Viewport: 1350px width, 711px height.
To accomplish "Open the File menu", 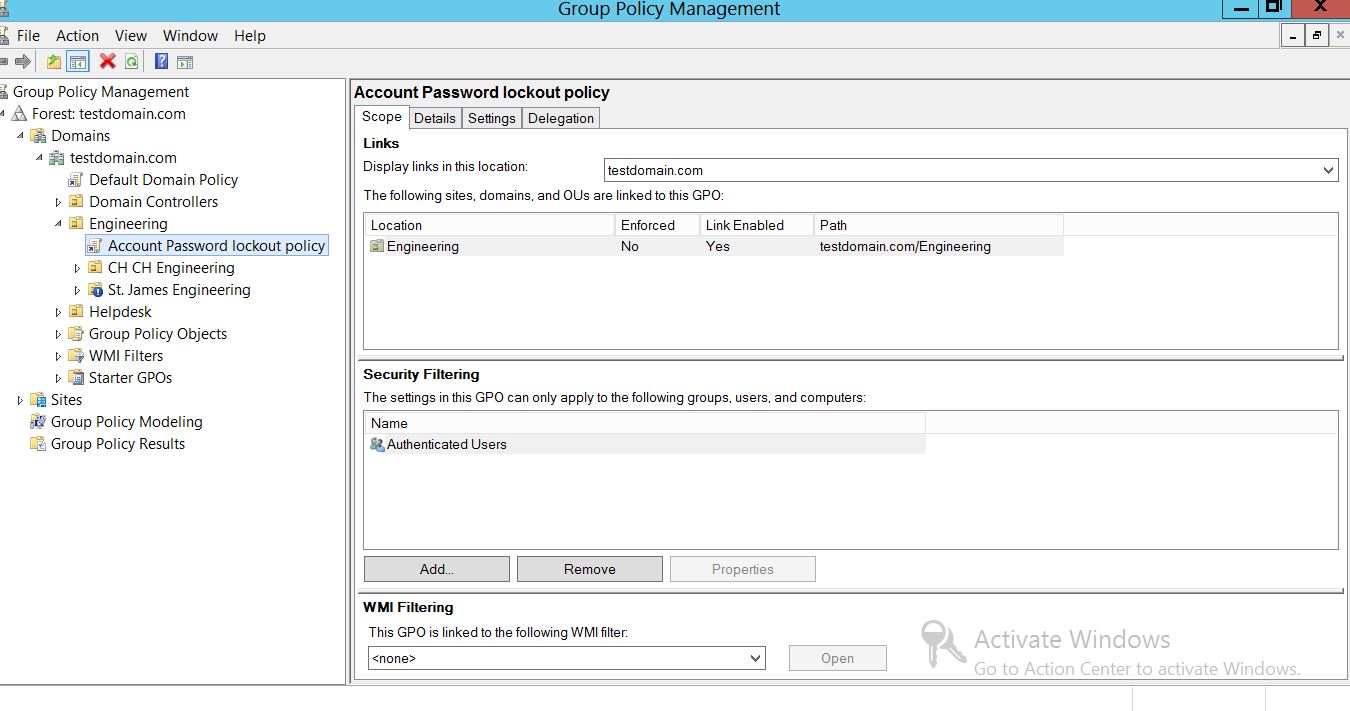I will [x=28, y=36].
